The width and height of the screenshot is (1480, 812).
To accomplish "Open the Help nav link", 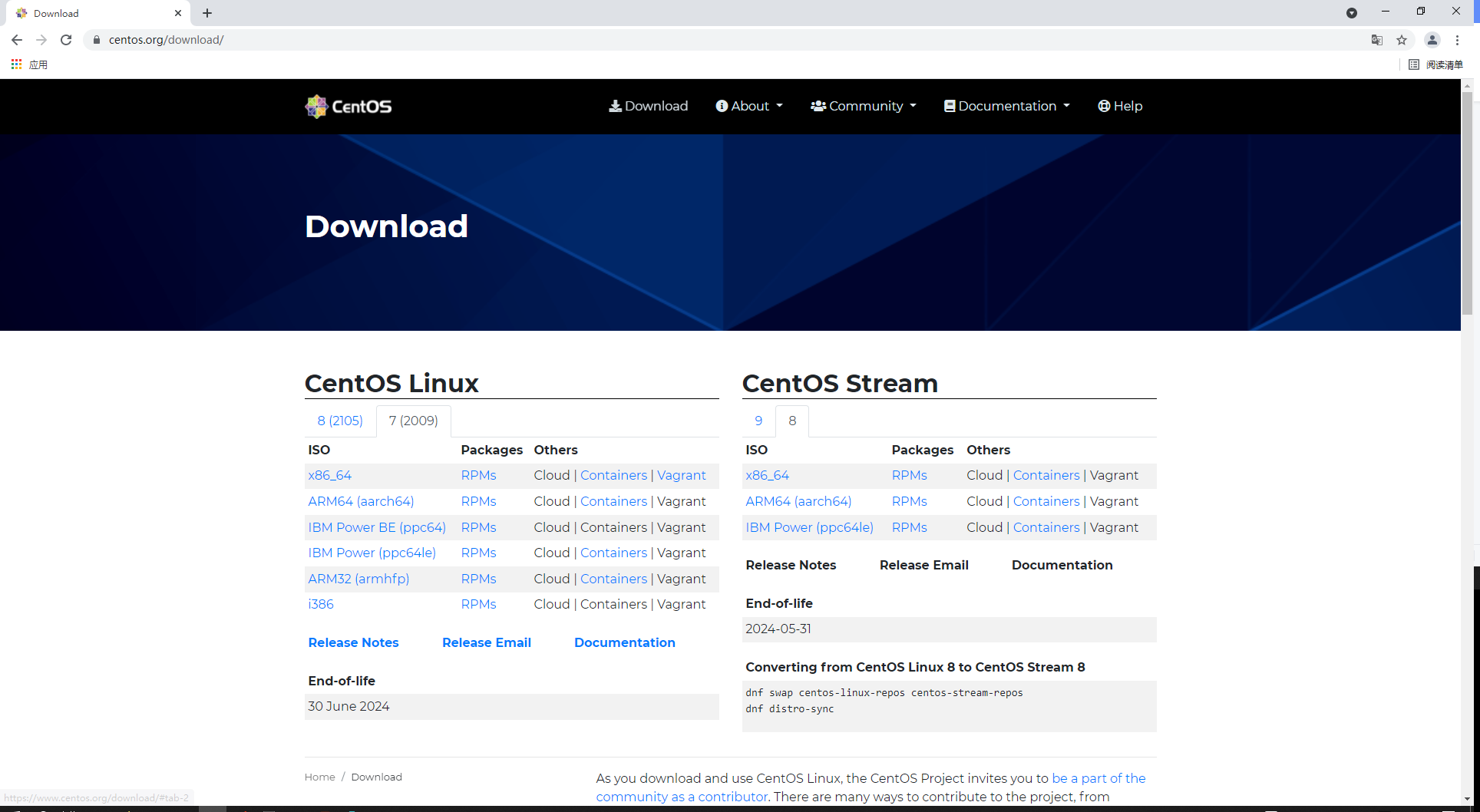I will coord(1120,106).
